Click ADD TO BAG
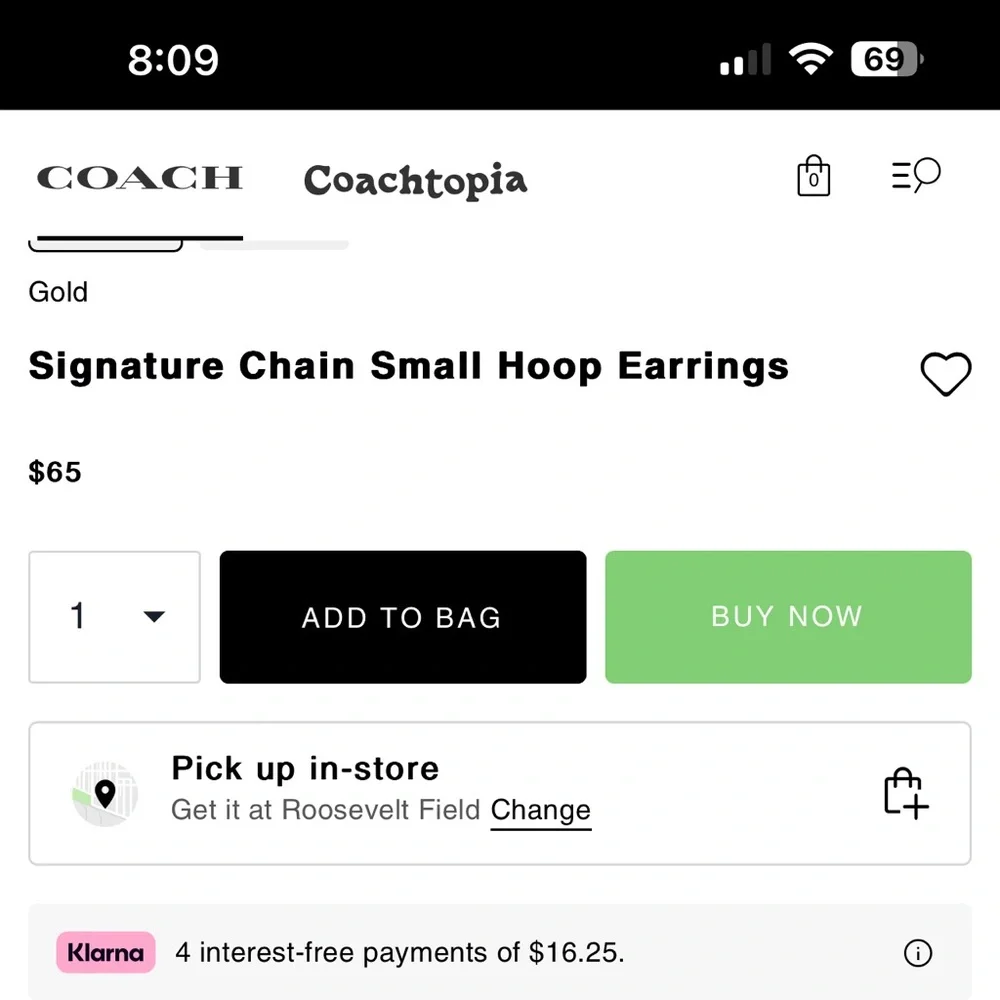 (401, 617)
